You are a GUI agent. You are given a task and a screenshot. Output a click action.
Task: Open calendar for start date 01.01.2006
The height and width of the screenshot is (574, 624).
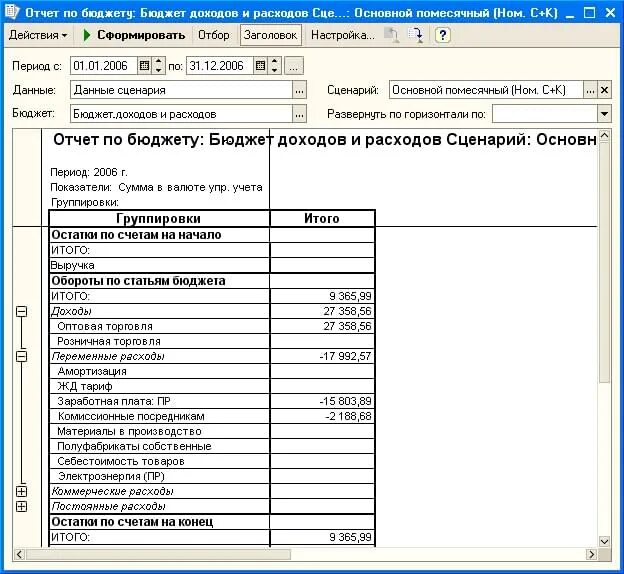144,66
